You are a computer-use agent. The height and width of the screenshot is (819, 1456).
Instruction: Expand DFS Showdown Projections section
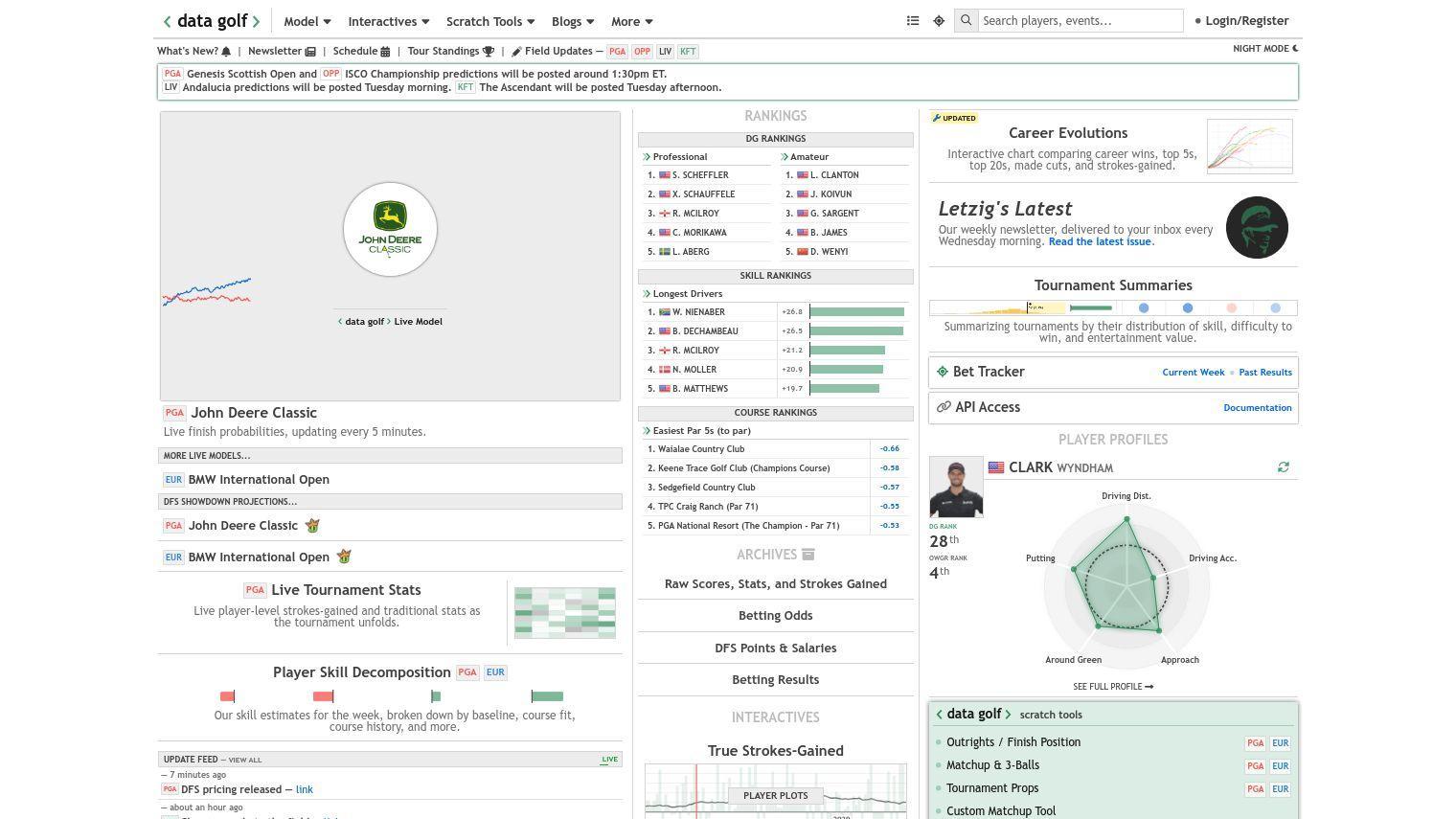pyautogui.click(x=390, y=502)
